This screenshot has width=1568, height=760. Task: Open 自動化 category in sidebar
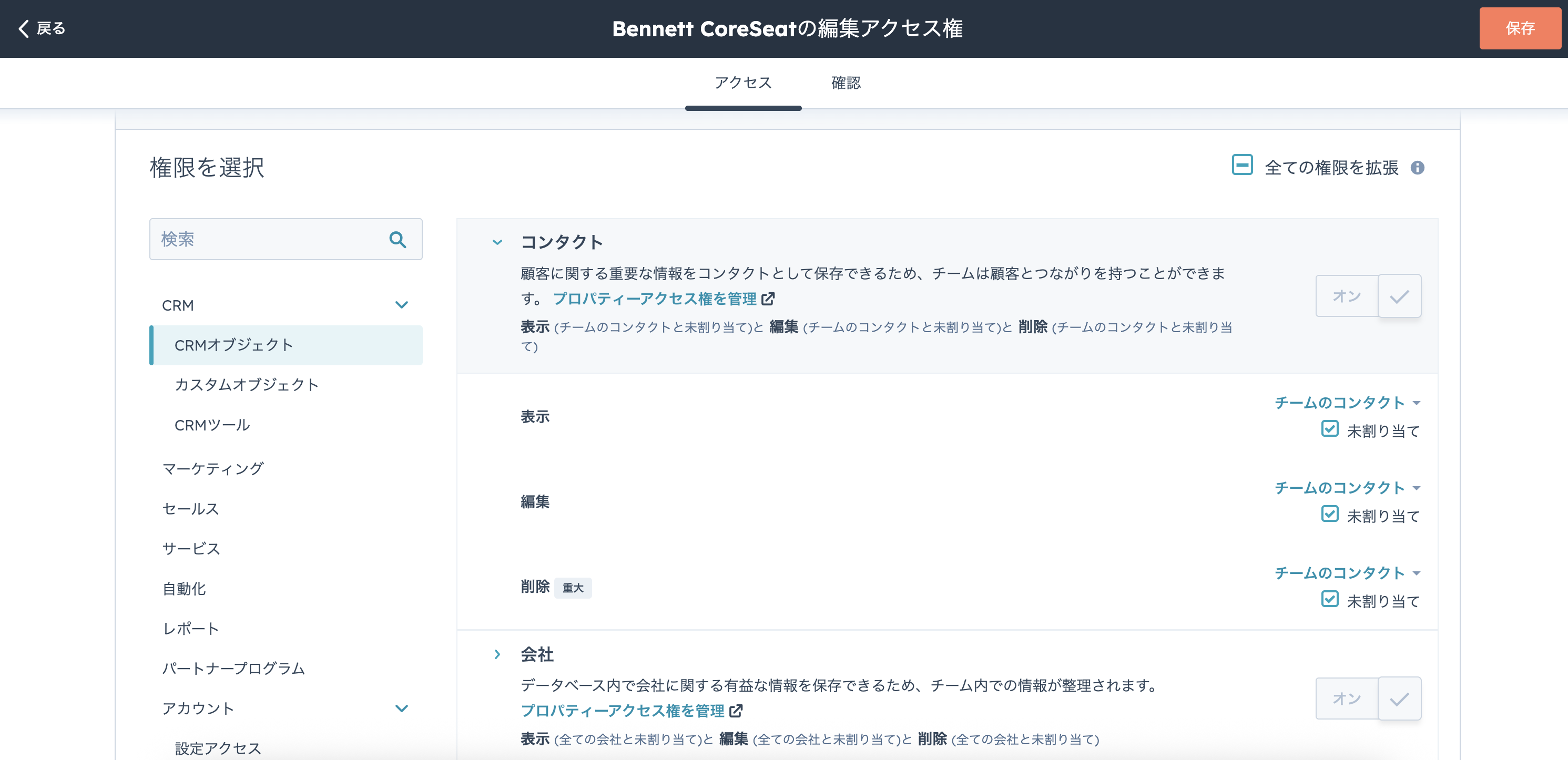point(184,589)
